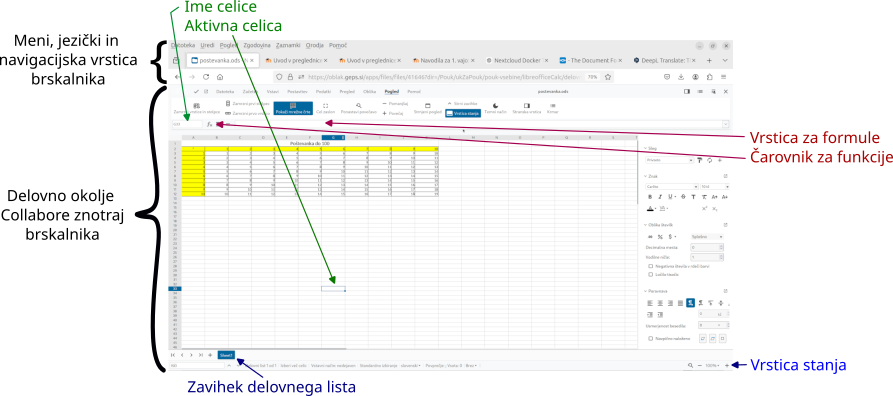This screenshot has height=396, width=893.
Task: Open the browser home page
Action: point(220,77)
